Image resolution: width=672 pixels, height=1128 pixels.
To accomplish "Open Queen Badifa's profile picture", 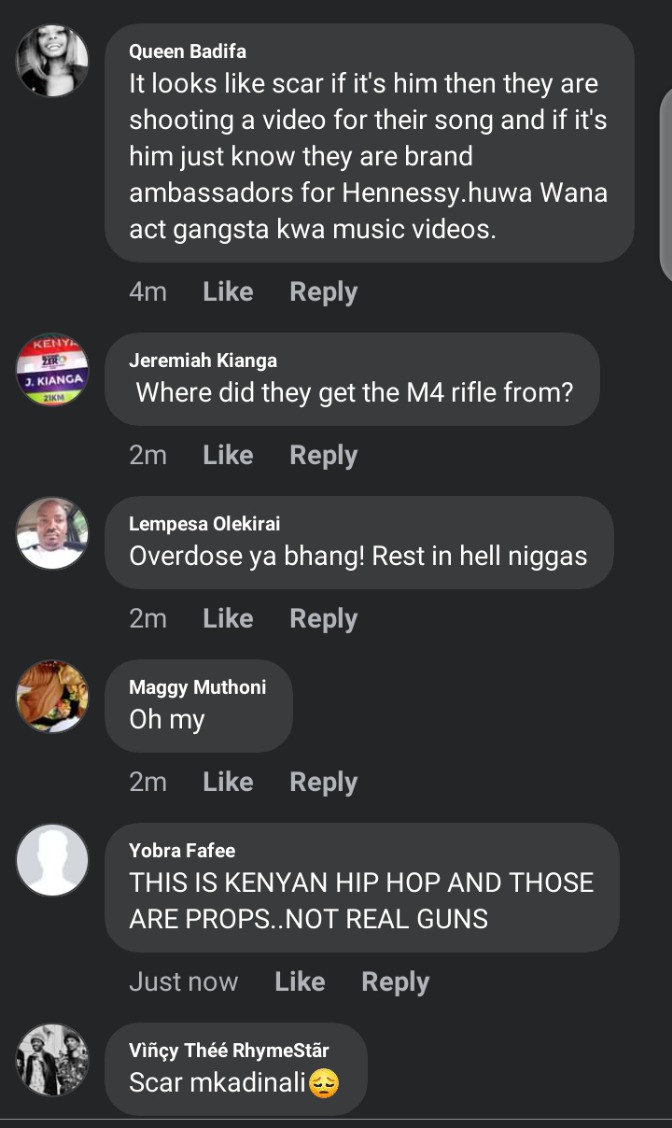I will [53, 60].
